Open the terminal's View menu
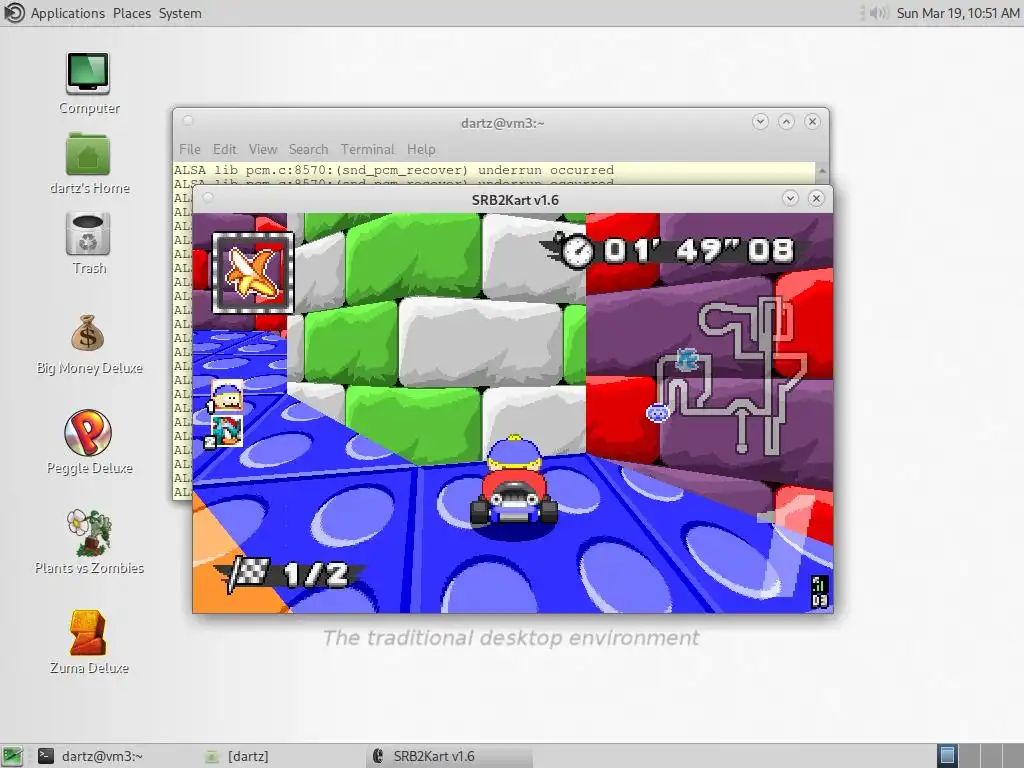 click(263, 150)
